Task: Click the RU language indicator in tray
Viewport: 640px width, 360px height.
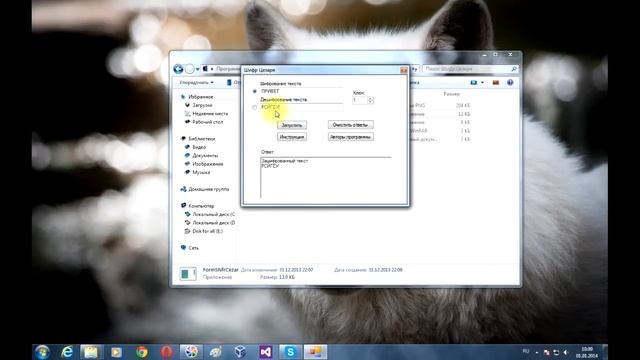Action: [526, 351]
